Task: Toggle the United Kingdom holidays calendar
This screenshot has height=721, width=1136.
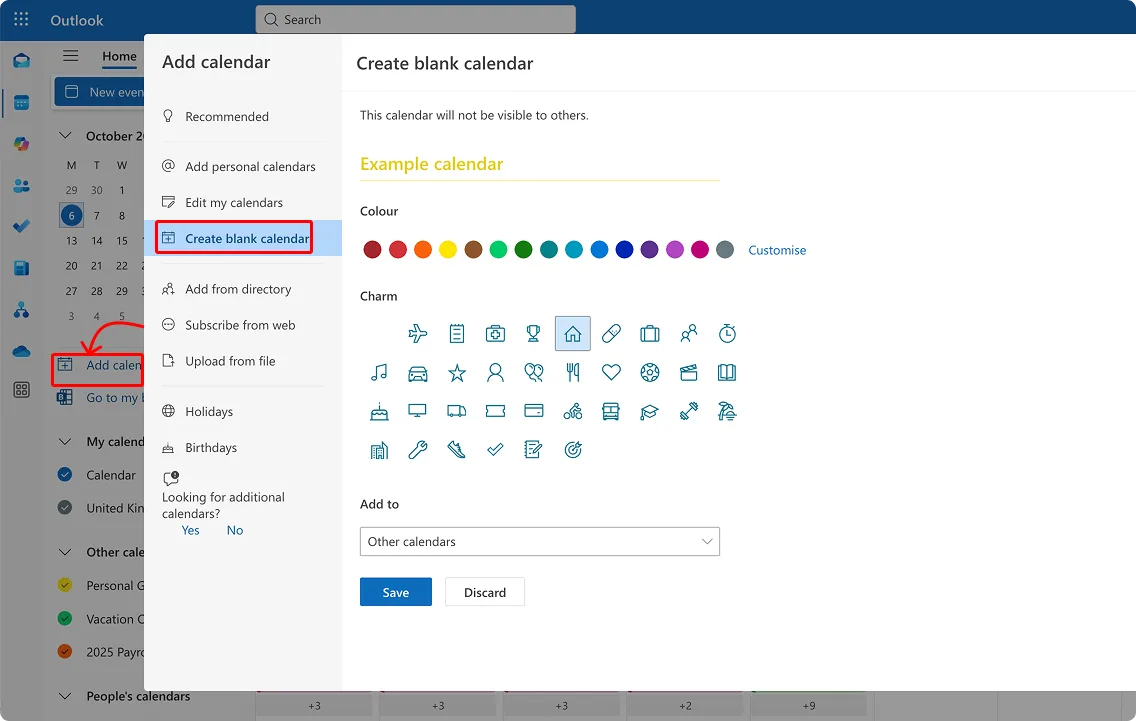Action: (x=67, y=508)
